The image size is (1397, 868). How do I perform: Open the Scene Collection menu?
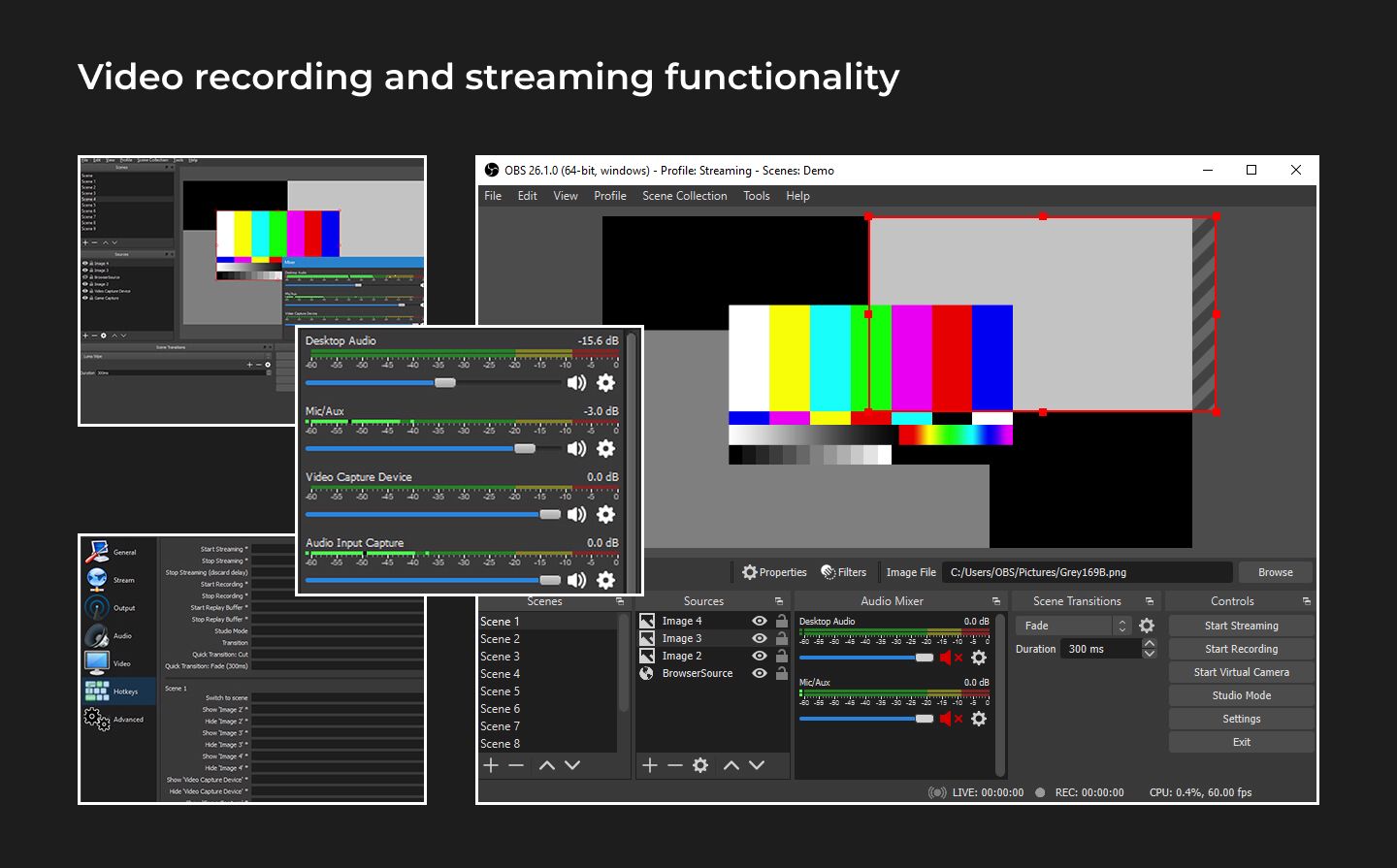click(685, 196)
